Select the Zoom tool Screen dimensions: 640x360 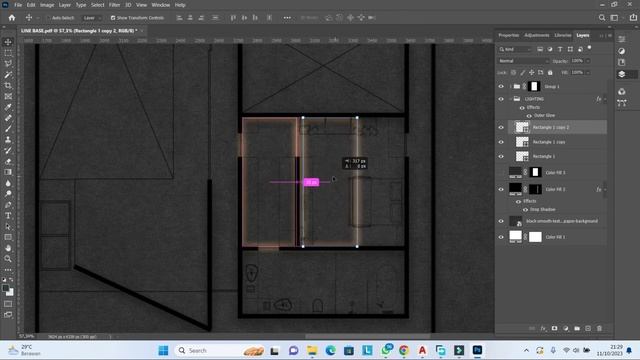tap(8, 259)
